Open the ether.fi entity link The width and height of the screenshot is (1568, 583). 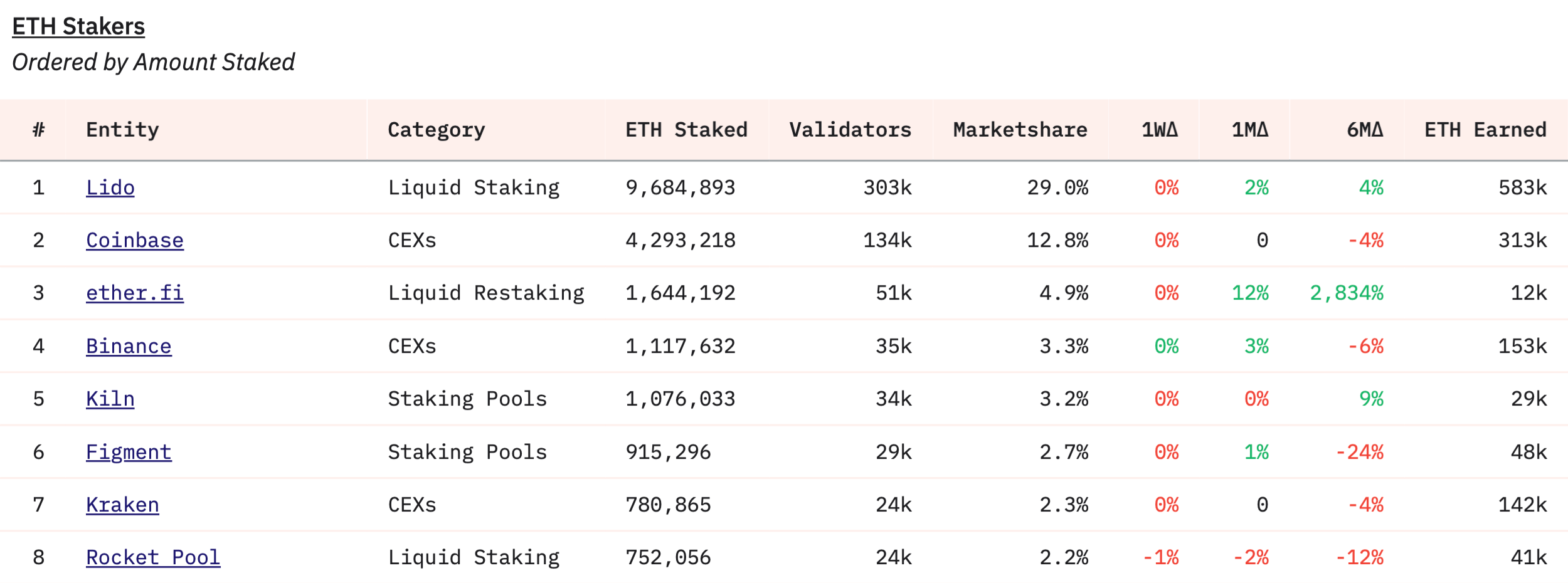(x=135, y=293)
